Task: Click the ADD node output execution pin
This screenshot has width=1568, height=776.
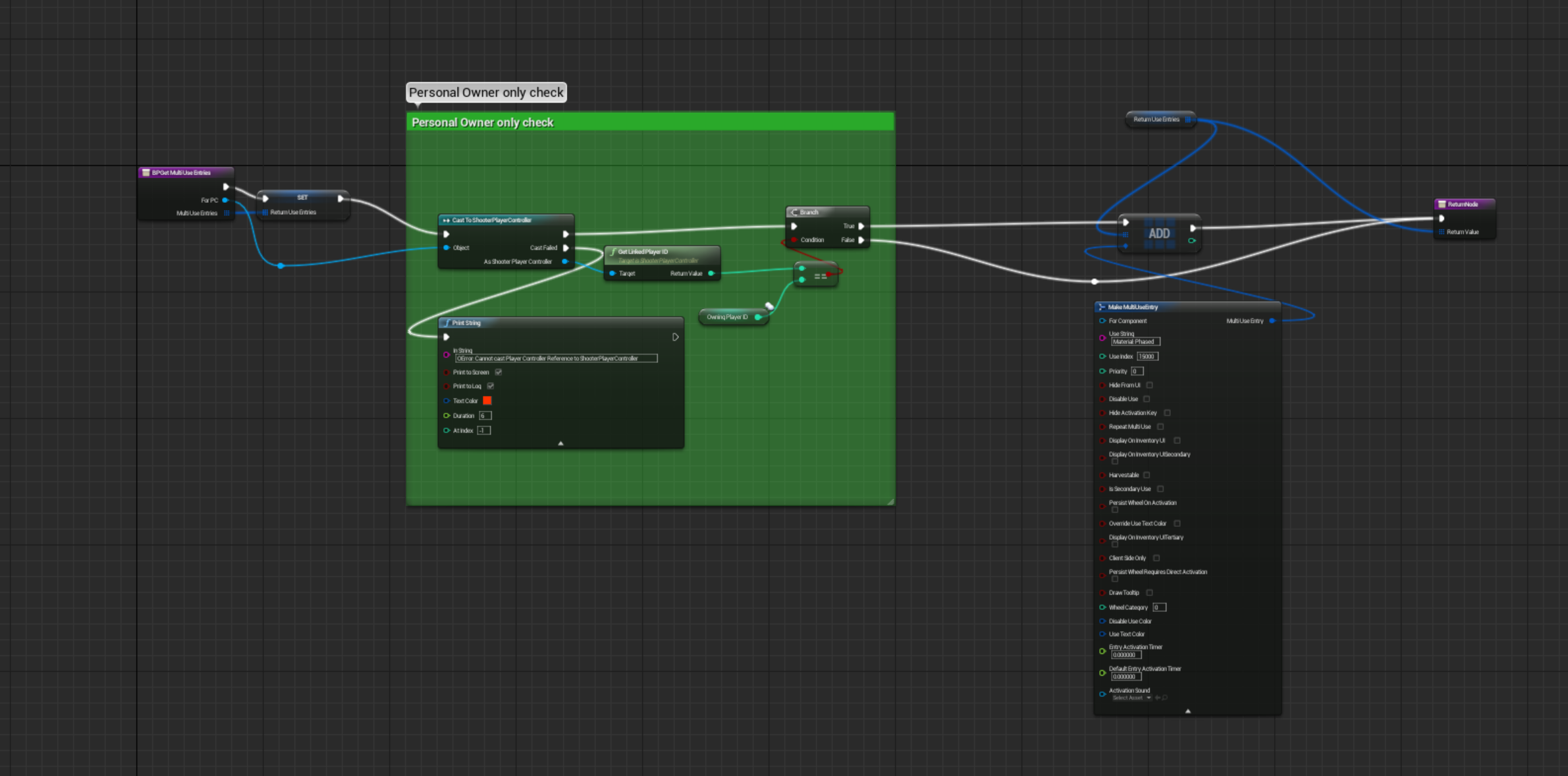Action: 1193,228
